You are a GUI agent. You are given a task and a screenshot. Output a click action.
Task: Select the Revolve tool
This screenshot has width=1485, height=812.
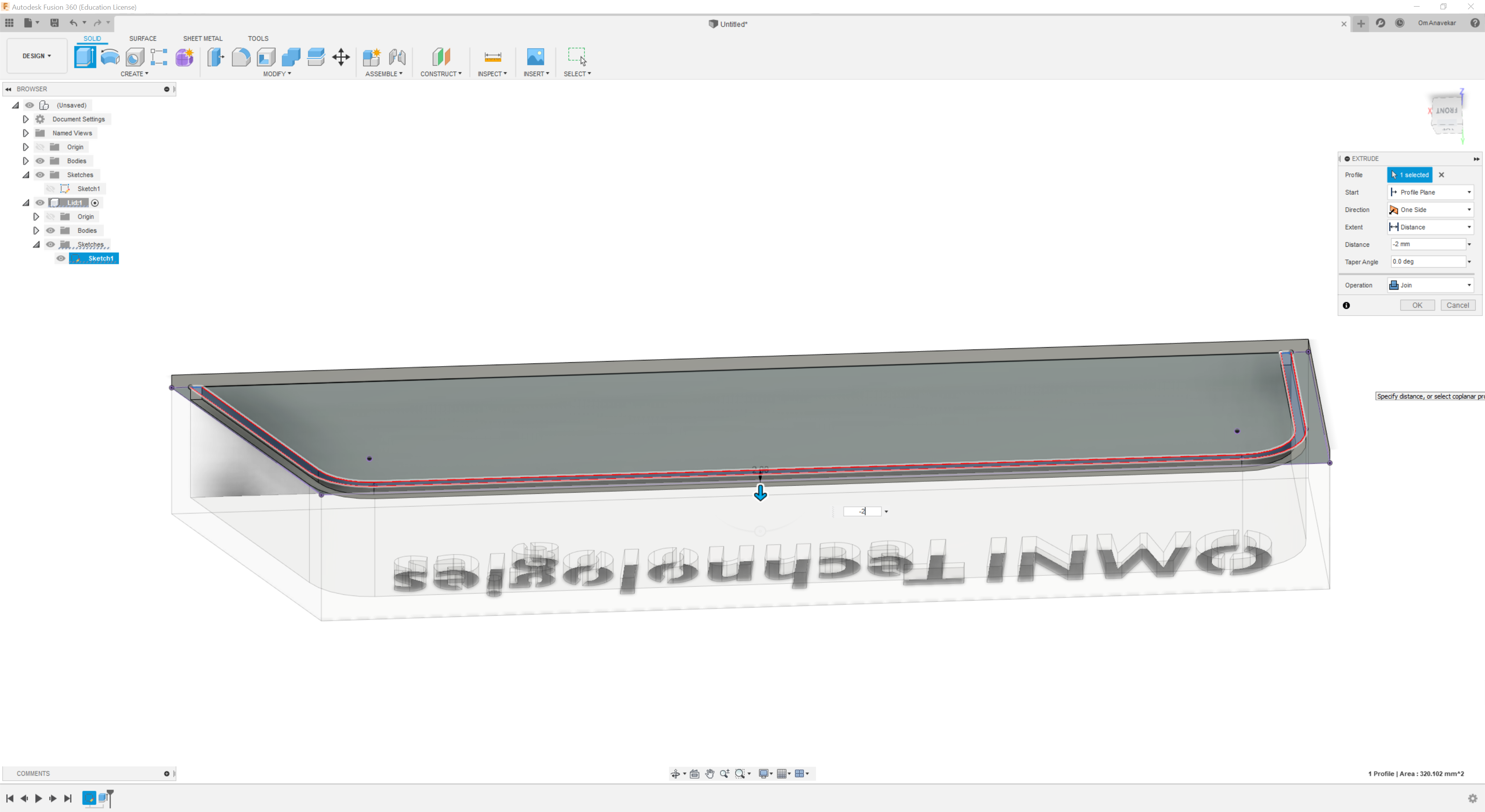tap(109, 57)
